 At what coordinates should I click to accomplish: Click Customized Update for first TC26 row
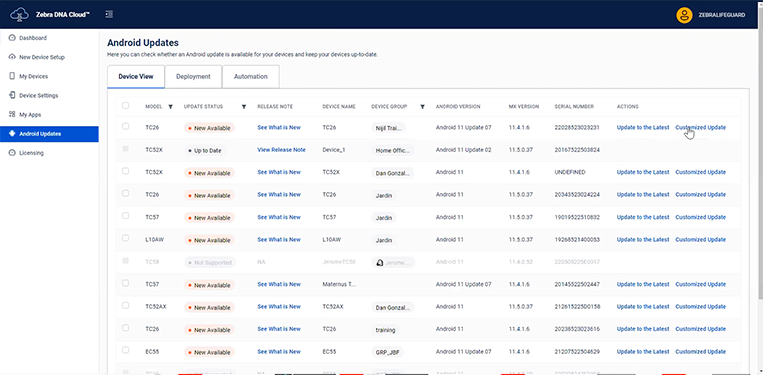[700, 127]
